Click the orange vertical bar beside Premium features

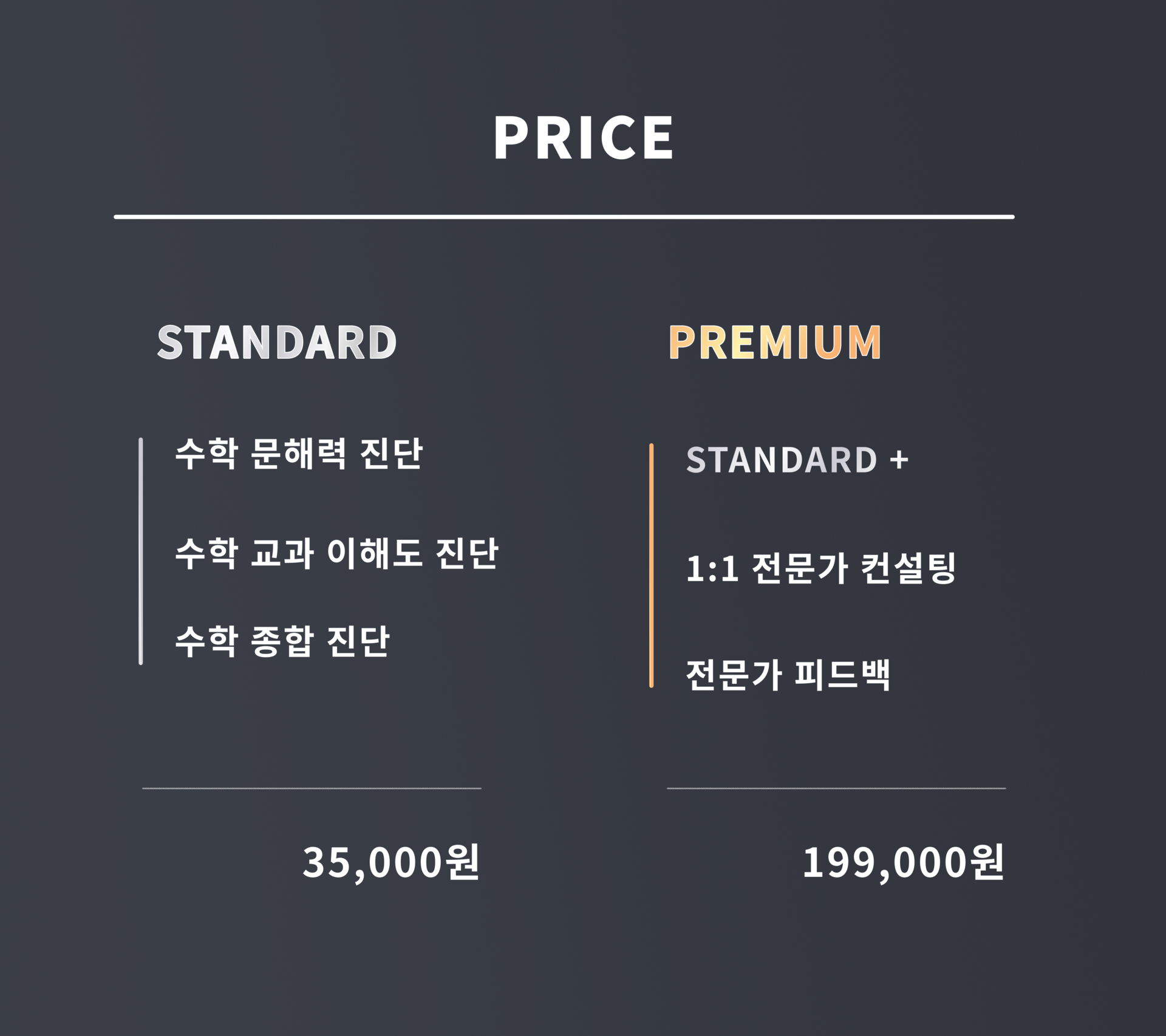pyautogui.click(x=651, y=565)
